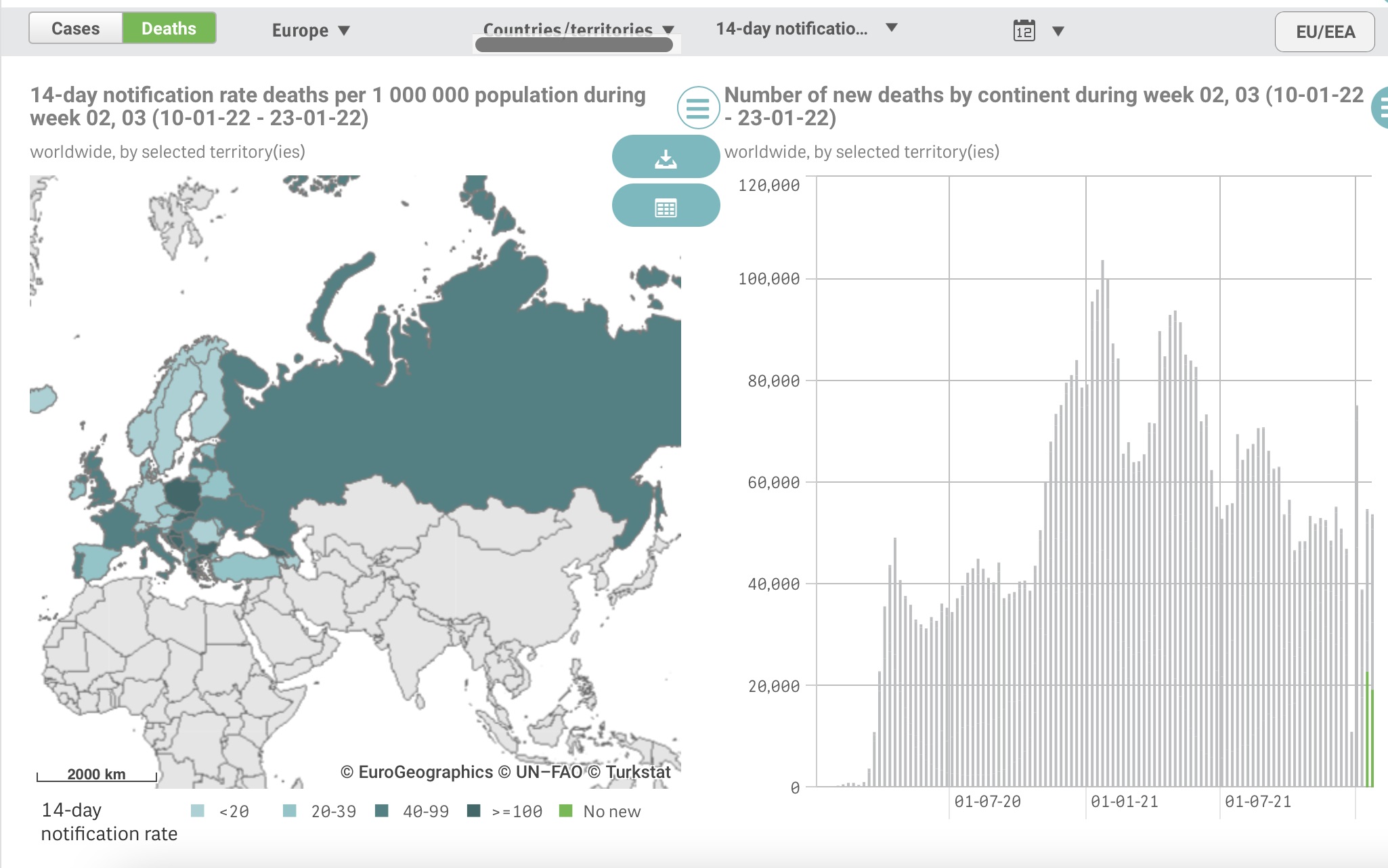Viewport: 1388px width, 868px height.
Task: Toggle the EU/EEA filter button
Action: coord(1324,32)
